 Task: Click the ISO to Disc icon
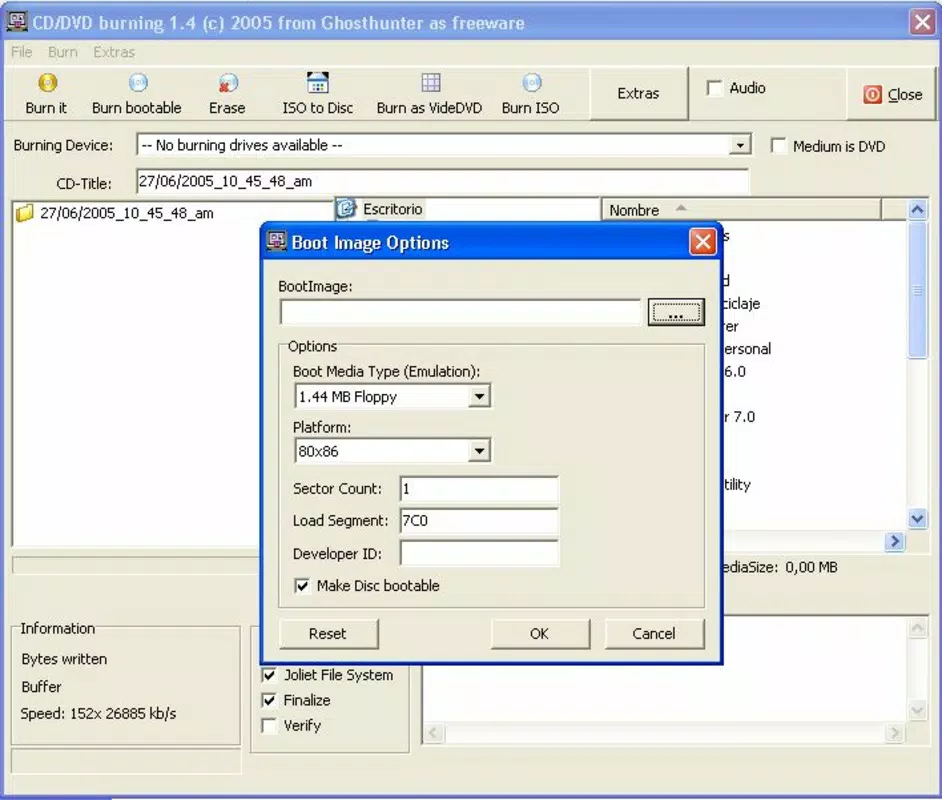318,82
